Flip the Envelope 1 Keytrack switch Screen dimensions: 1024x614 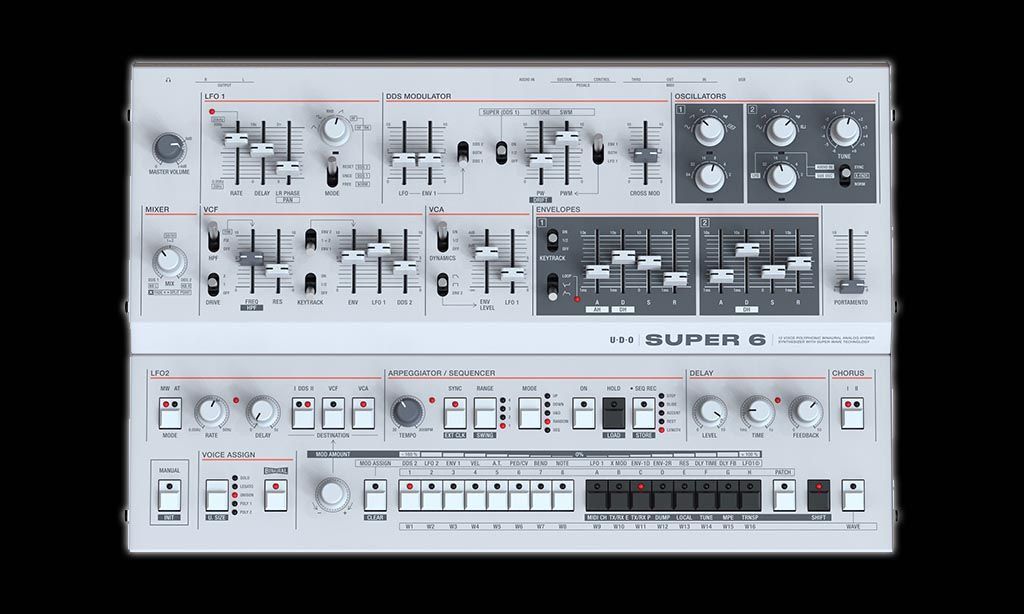tap(552, 240)
